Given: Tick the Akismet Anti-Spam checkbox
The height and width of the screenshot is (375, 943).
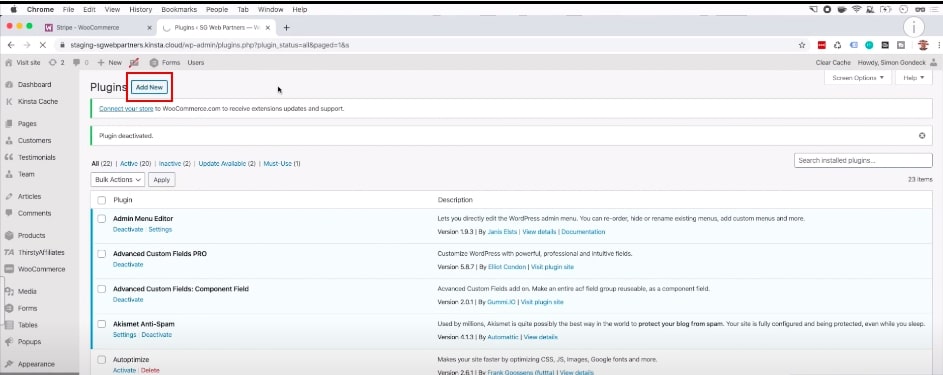Looking at the screenshot, I should tap(102, 324).
